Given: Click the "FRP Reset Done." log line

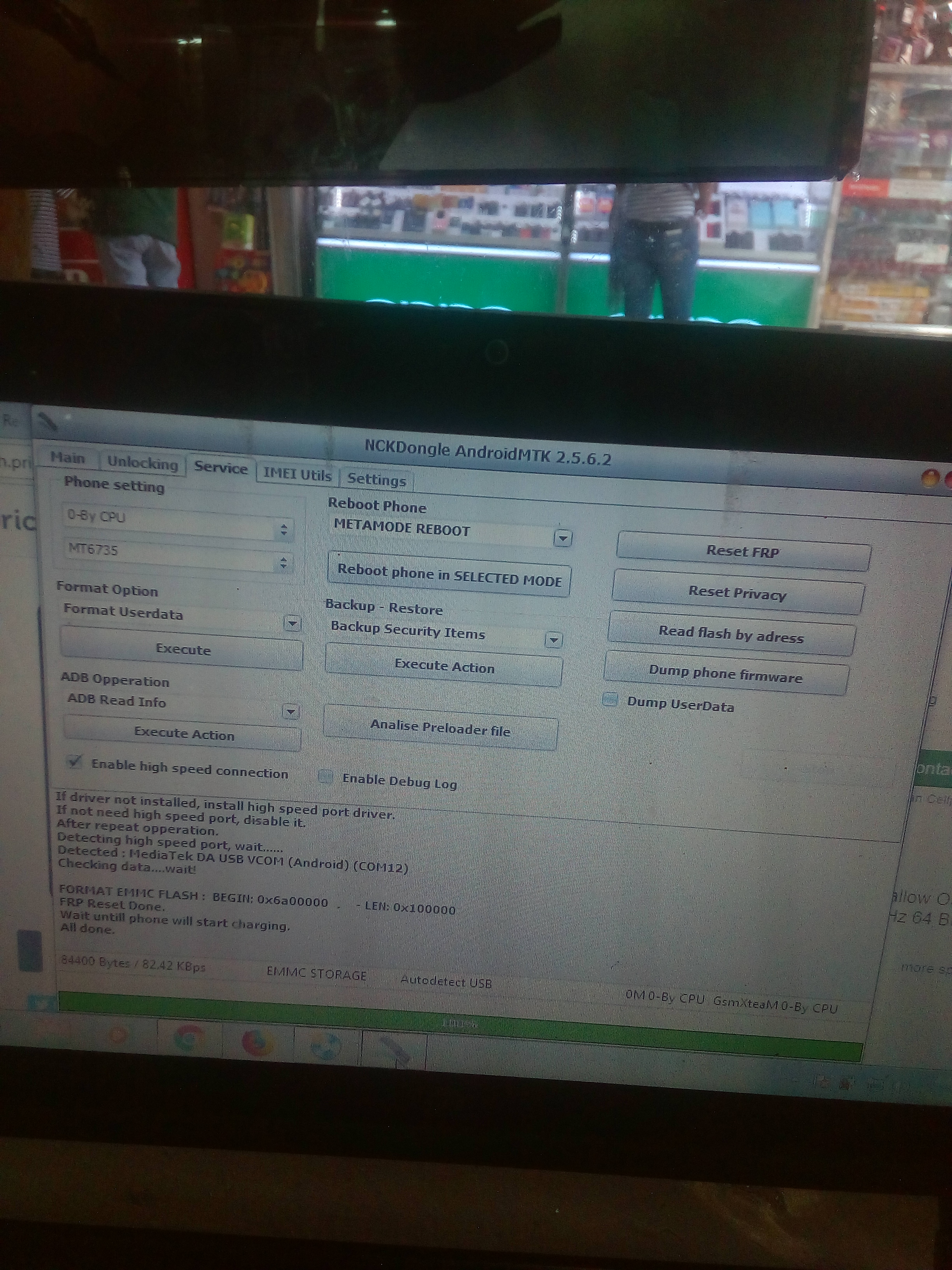Looking at the screenshot, I should point(112,904).
